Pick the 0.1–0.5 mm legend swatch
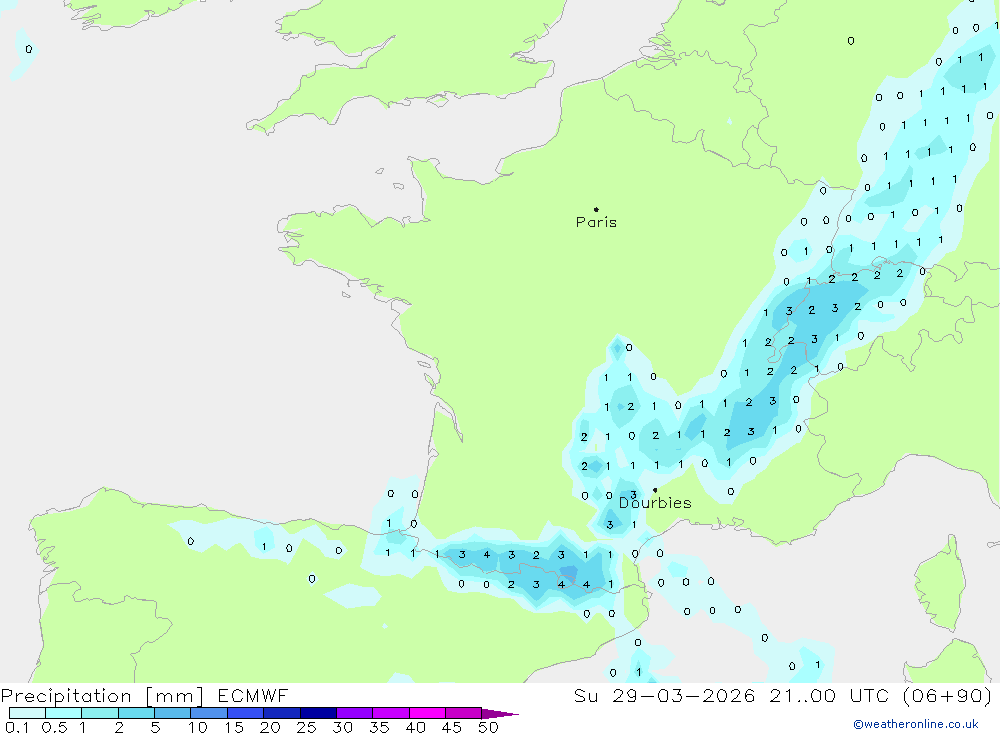The width and height of the screenshot is (1000, 733). [x=27, y=713]
